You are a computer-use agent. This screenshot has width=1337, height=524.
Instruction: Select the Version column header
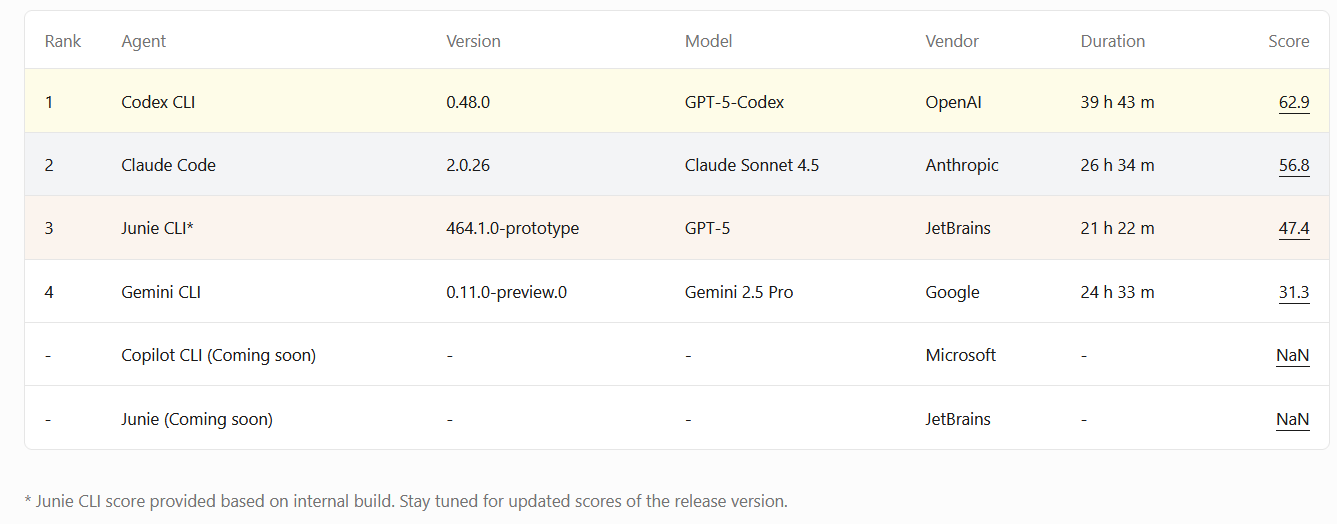[x=473, y=41]
